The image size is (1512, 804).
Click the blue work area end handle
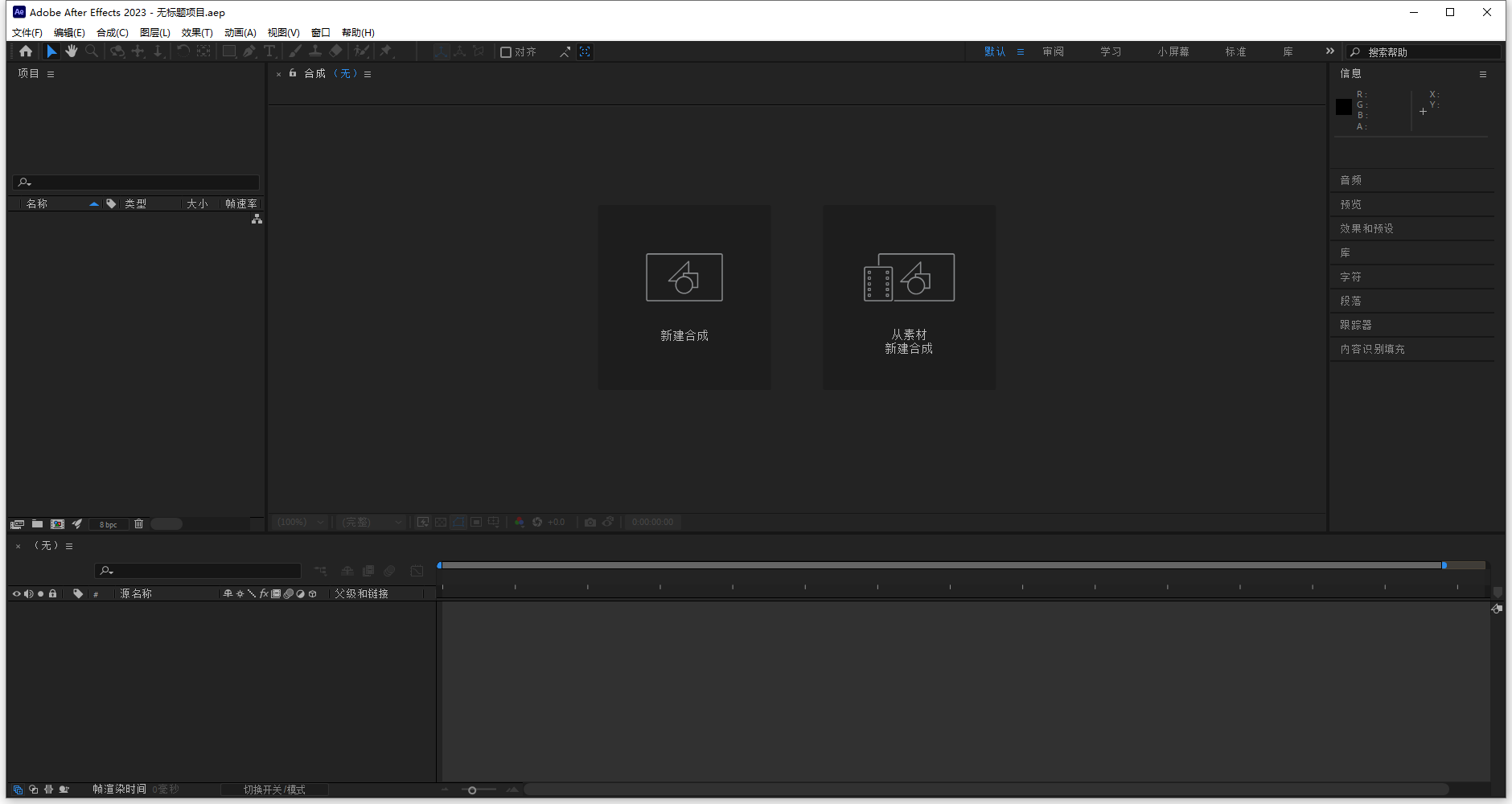pos(1444,565)
